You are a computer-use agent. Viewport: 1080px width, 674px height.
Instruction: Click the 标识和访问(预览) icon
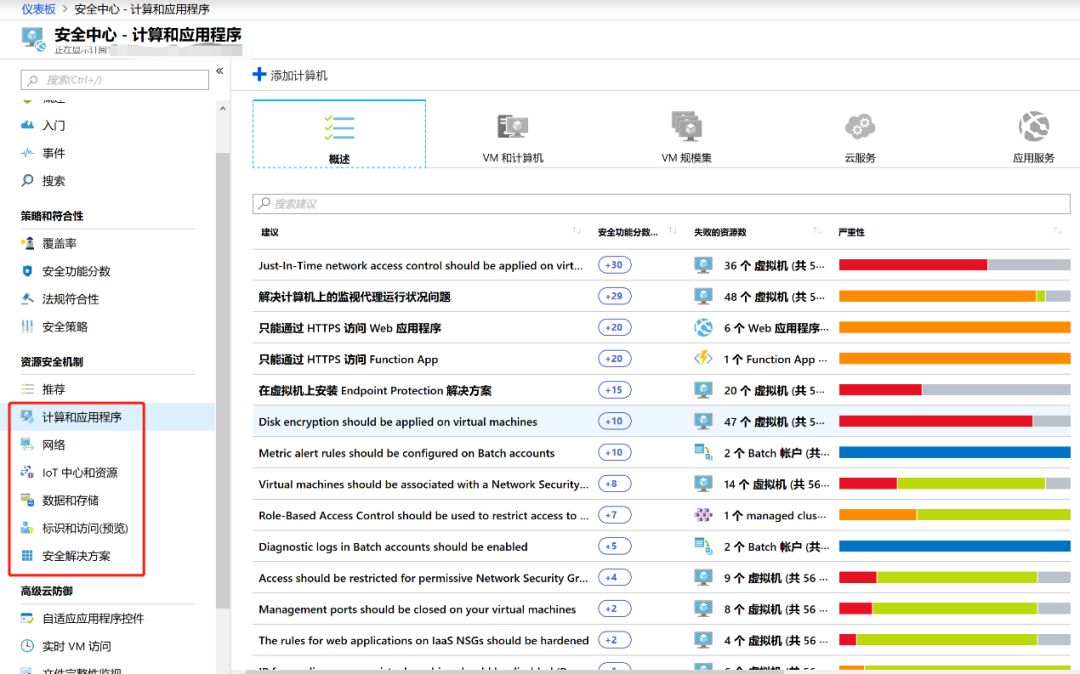(28, 528)
